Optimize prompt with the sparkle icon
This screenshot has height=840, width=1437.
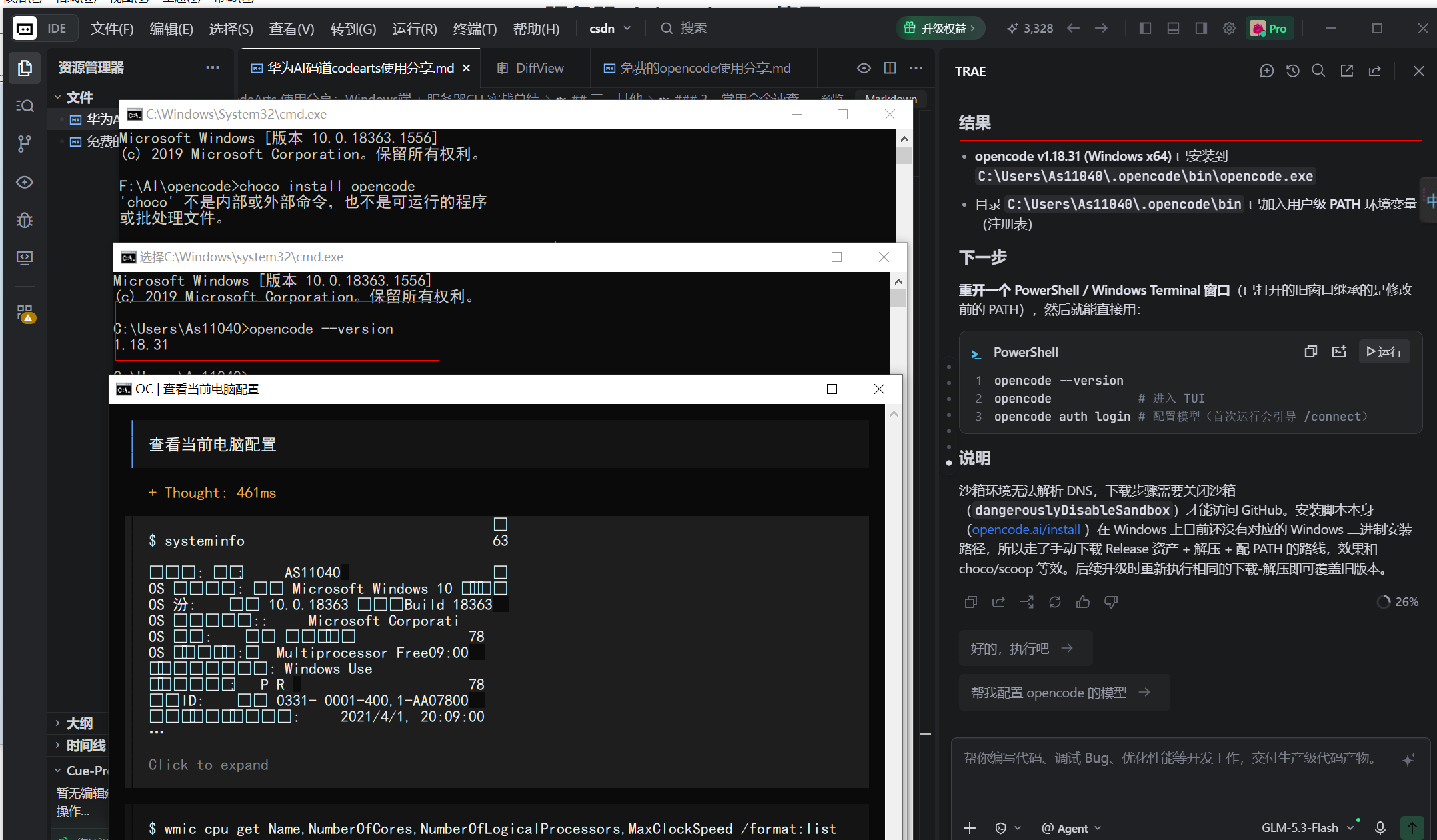click(1408, 759)
